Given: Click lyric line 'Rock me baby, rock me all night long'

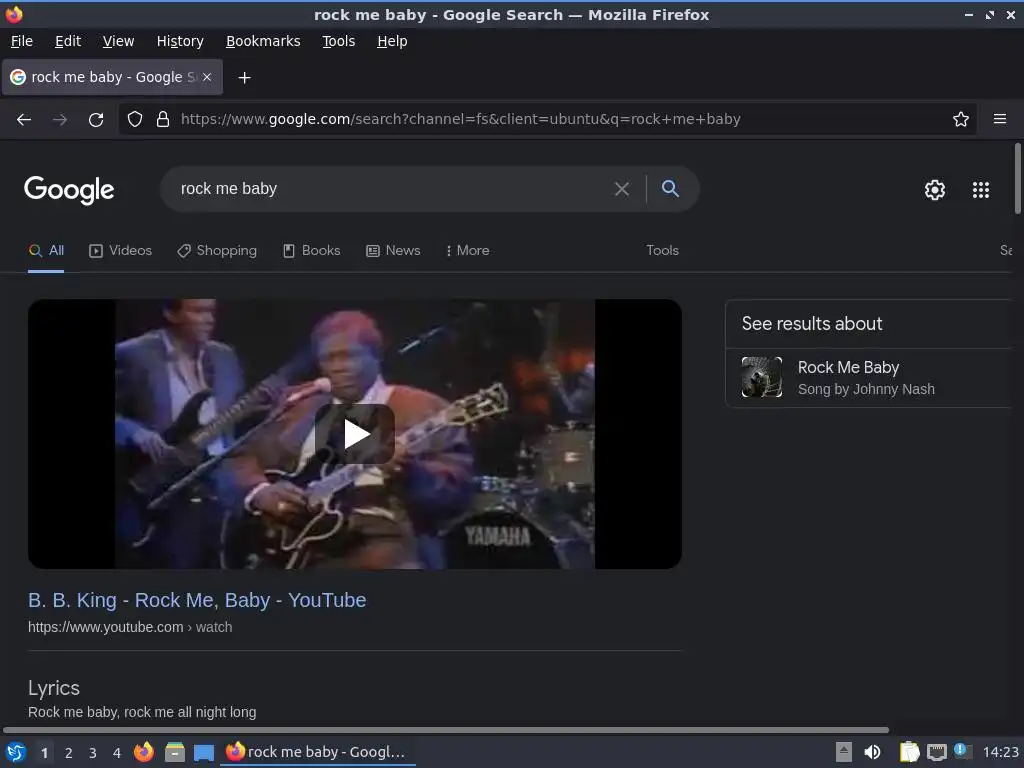Looking at the screenshot, I should tap(142, 712).
